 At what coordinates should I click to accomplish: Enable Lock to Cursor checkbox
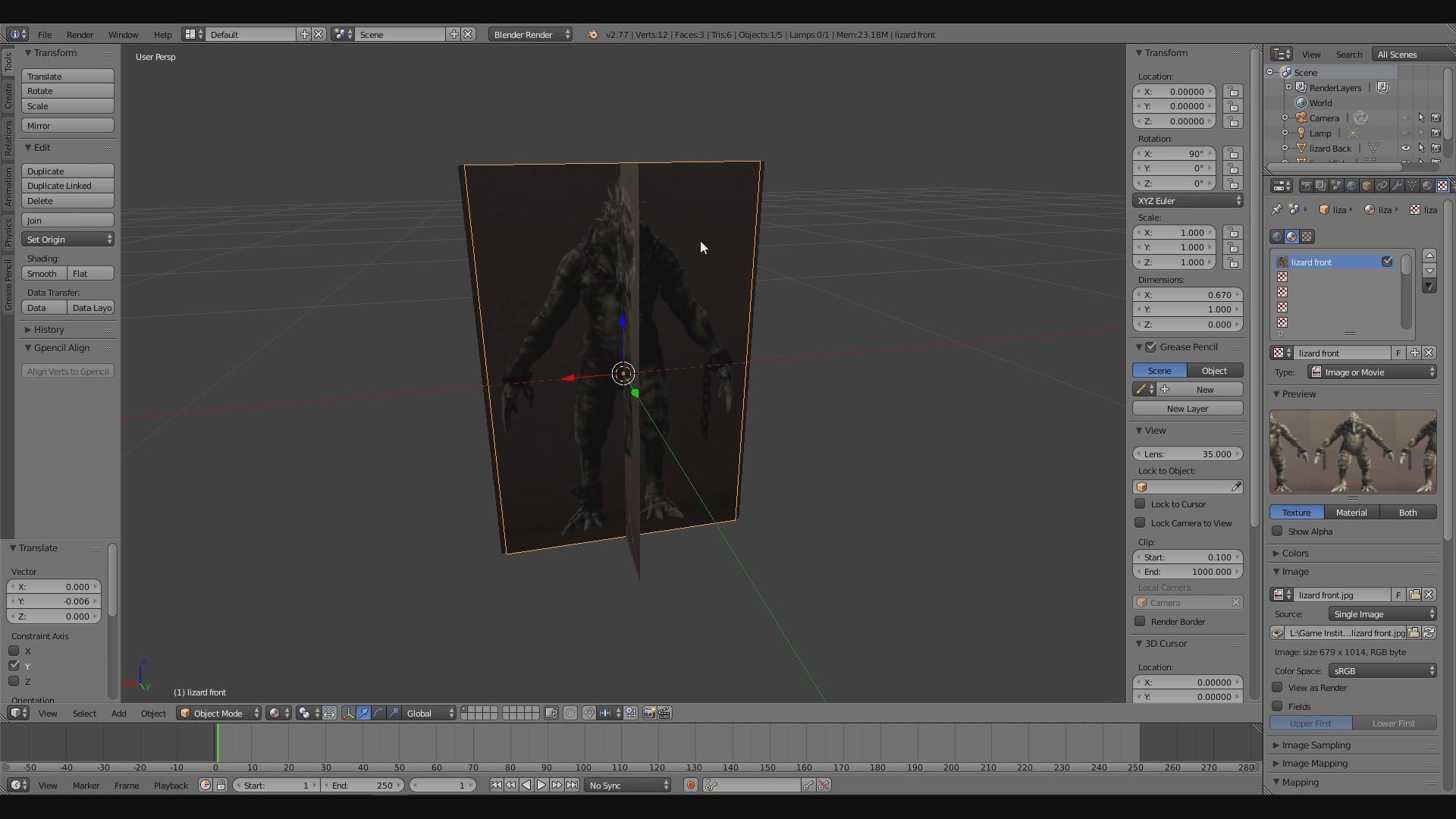click(1140, 504)
